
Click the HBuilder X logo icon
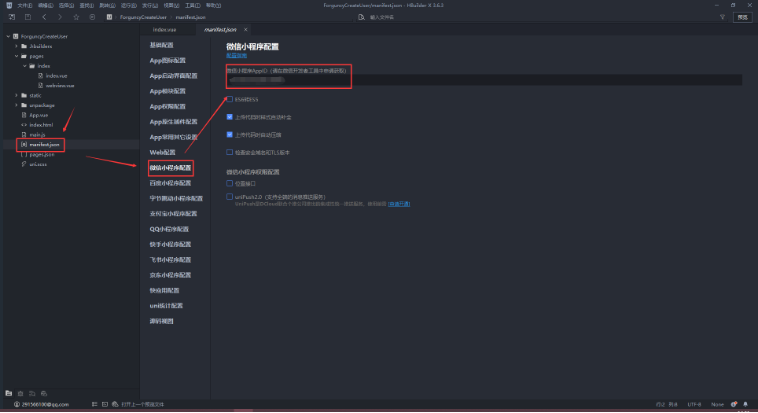9,5
